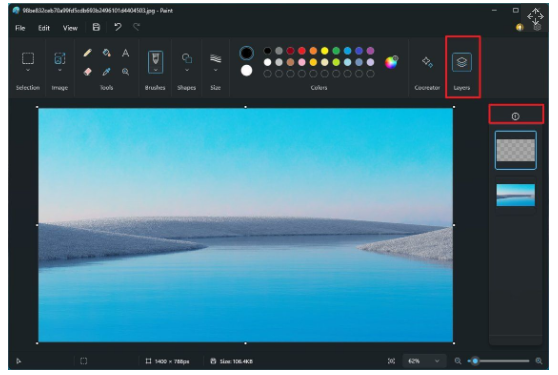Expand the Selection options chevron
This screenshot has width=558, height=375.
click(28, 70)
